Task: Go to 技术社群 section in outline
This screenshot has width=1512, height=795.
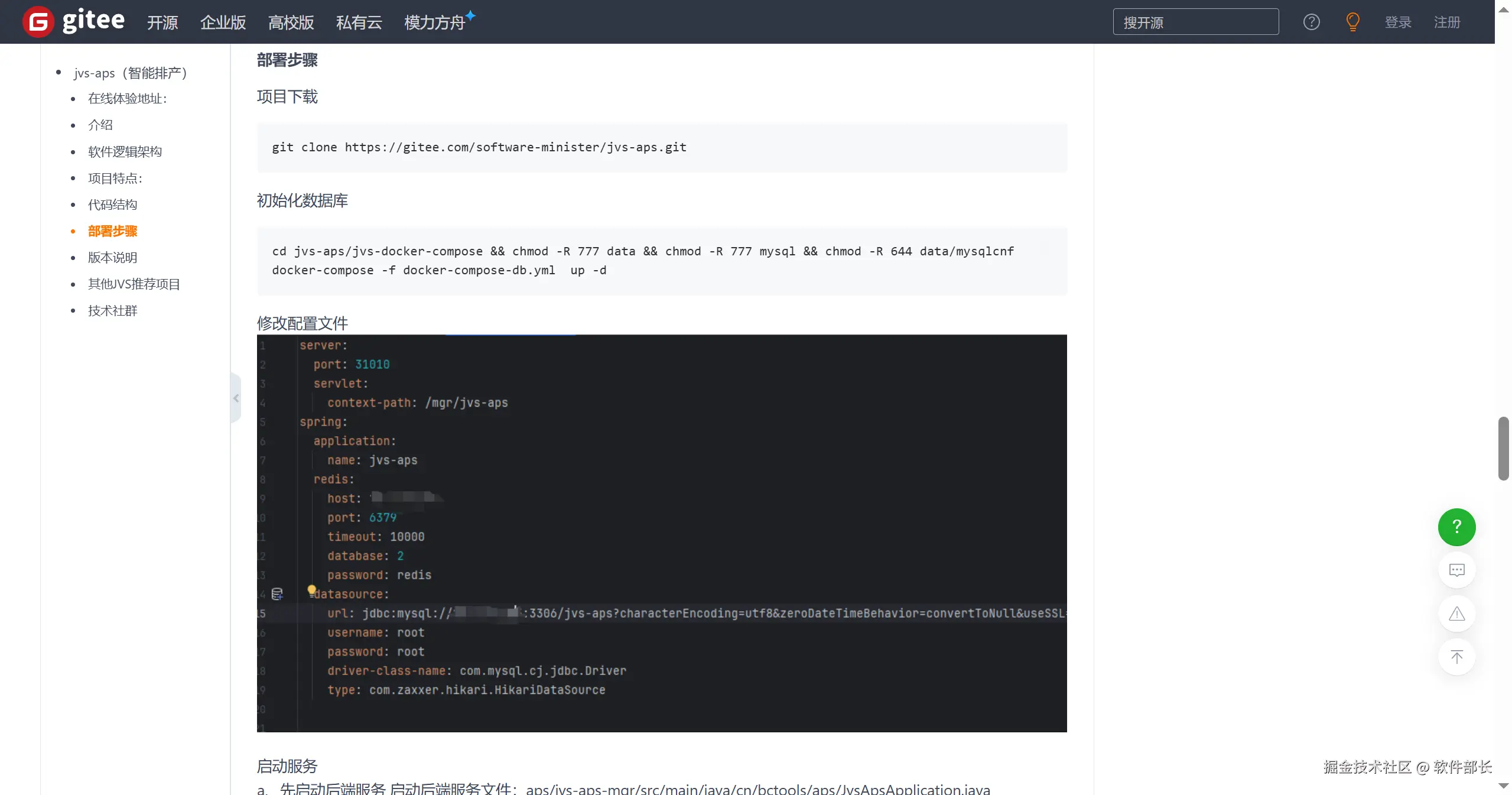Action: point(112,311)
